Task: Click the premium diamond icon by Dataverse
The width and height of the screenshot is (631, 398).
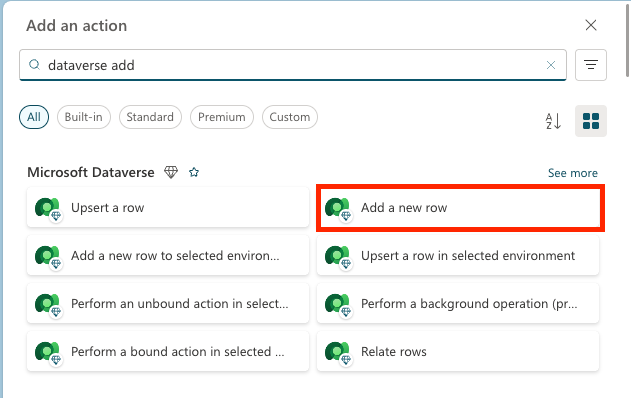Action: (171, 173)
